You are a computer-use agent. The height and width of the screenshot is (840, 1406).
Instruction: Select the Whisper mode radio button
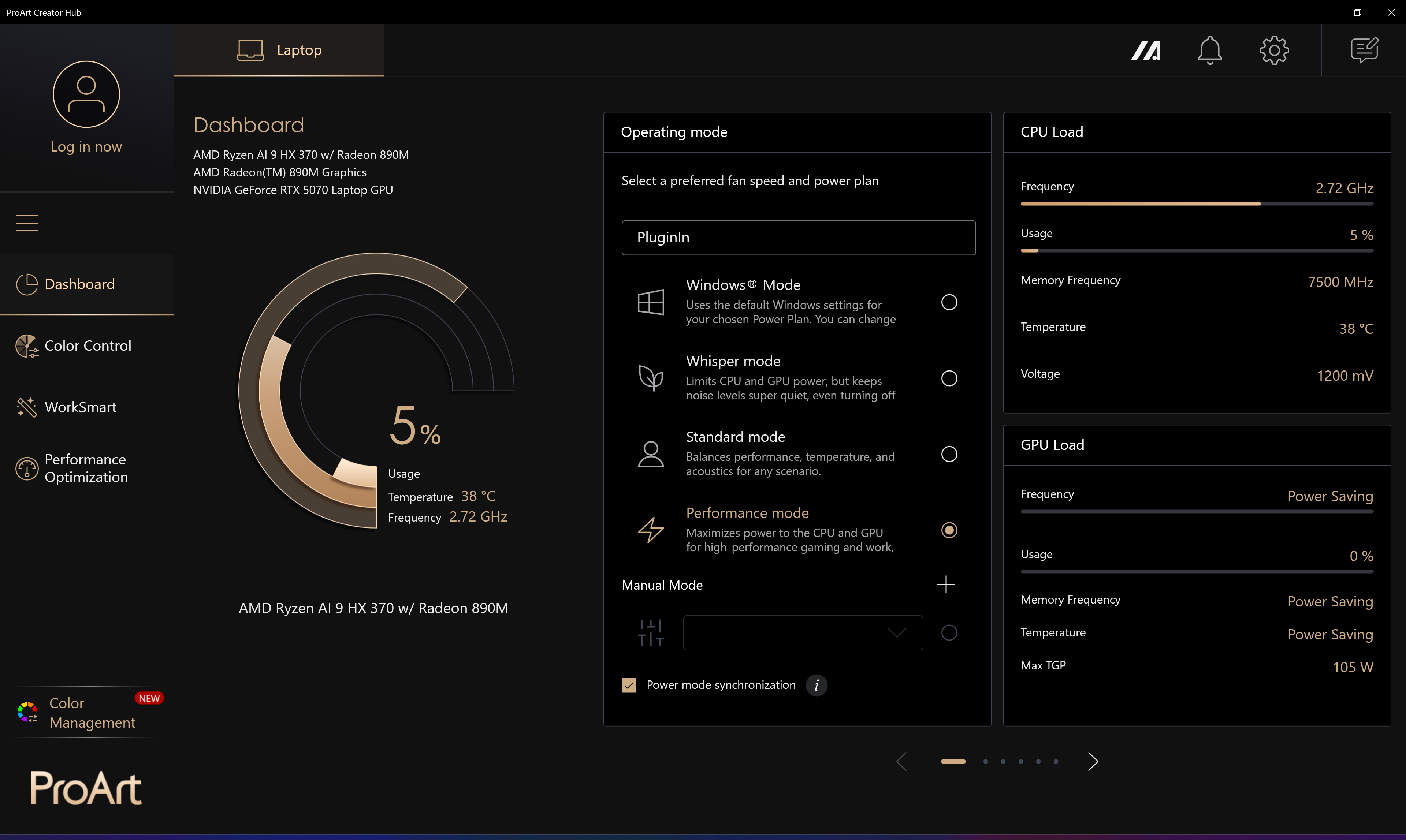pos(949,378)
